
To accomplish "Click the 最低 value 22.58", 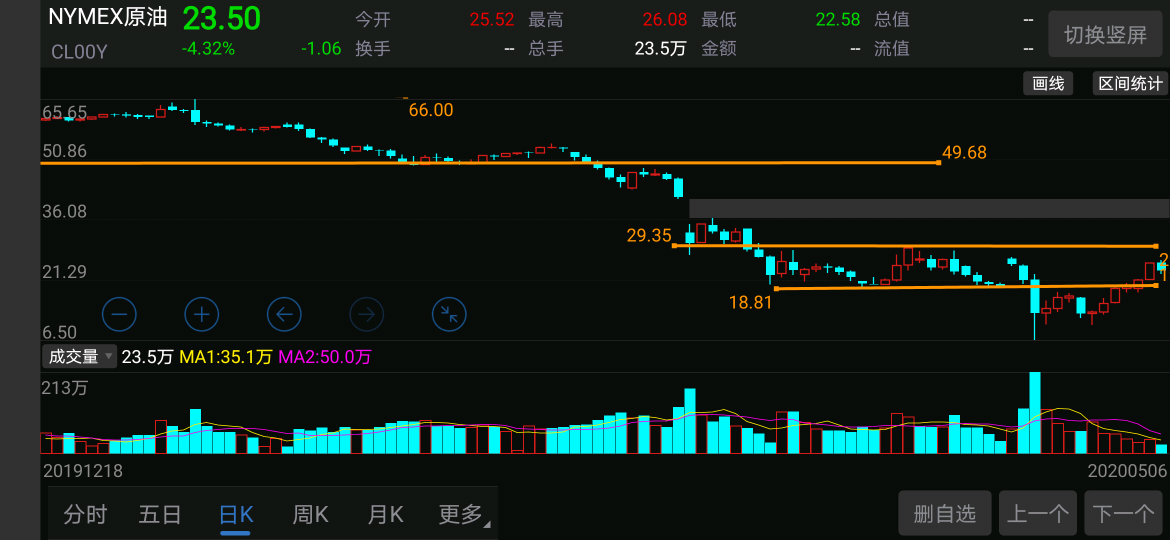I will tap(838, 19).
